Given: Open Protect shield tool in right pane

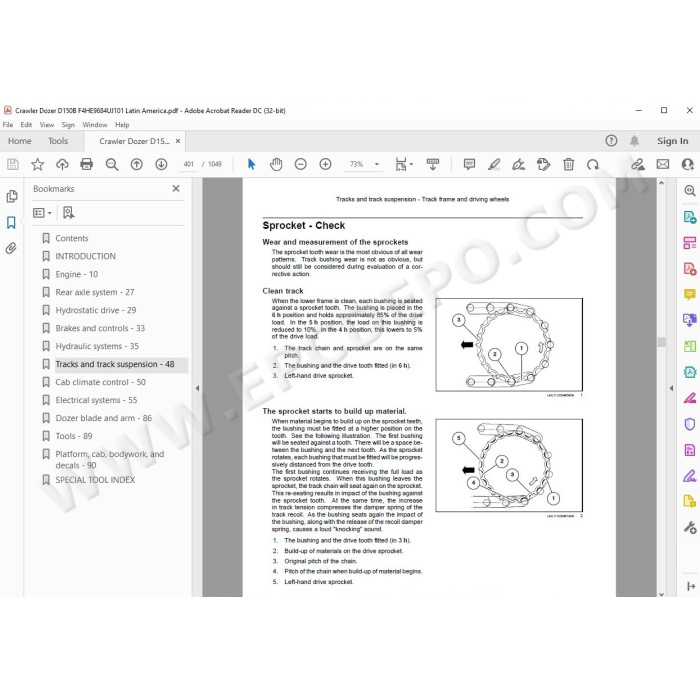Looking at the screenshot, I should (x=690, y=424).
